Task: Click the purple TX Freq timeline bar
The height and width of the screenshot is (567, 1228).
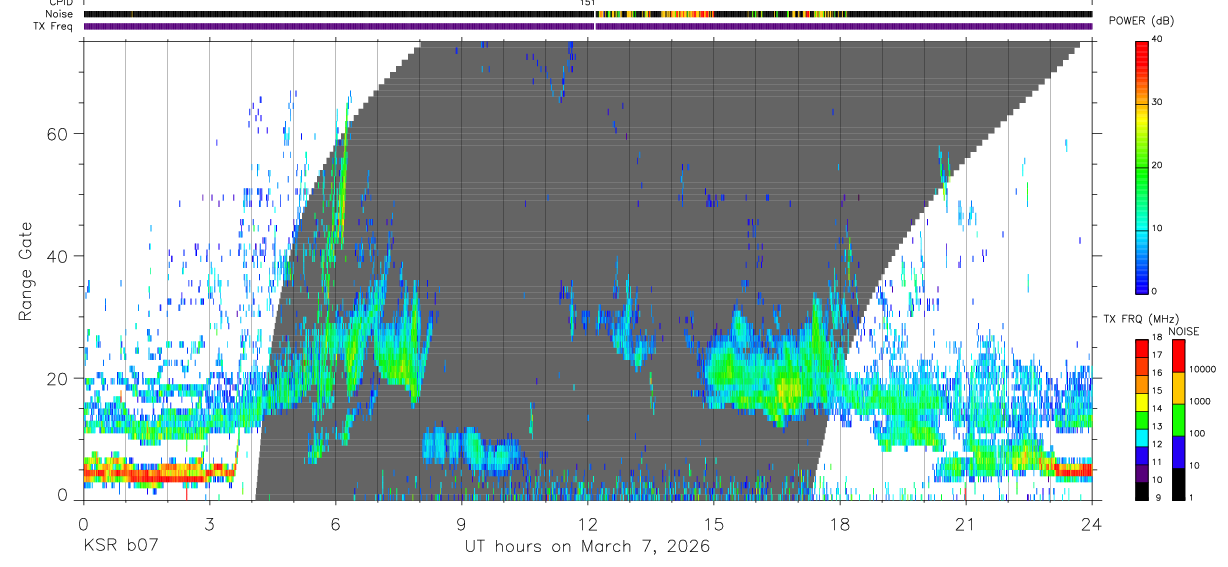Action: point(588,26)
